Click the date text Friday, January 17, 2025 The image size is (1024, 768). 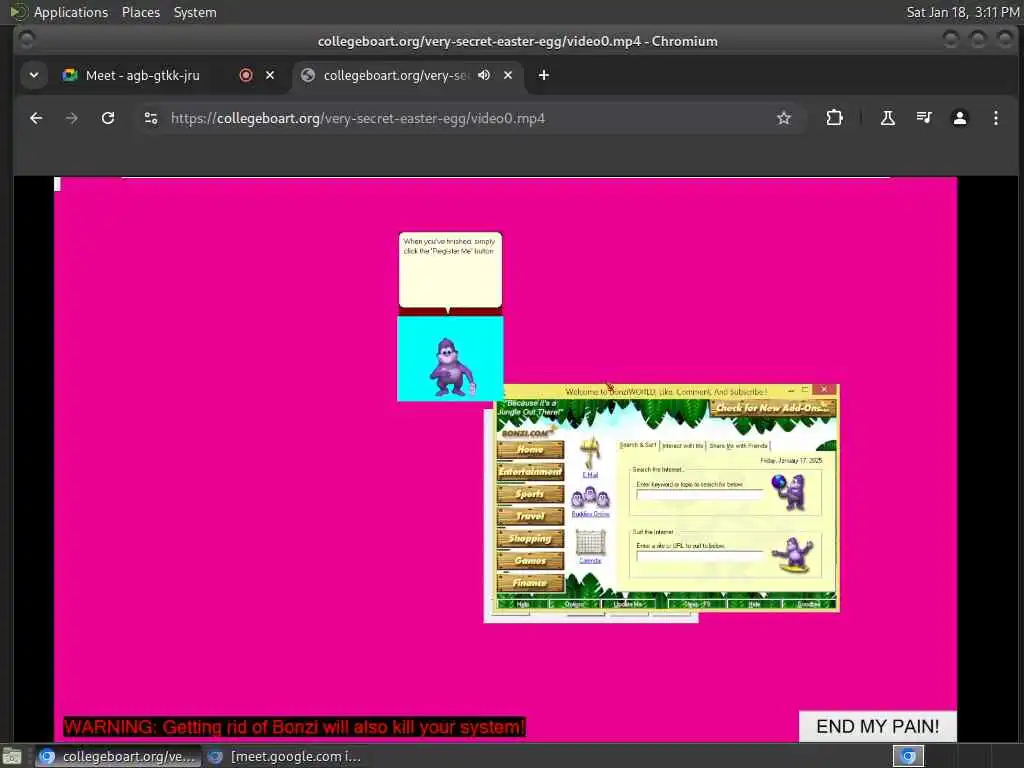791,460
